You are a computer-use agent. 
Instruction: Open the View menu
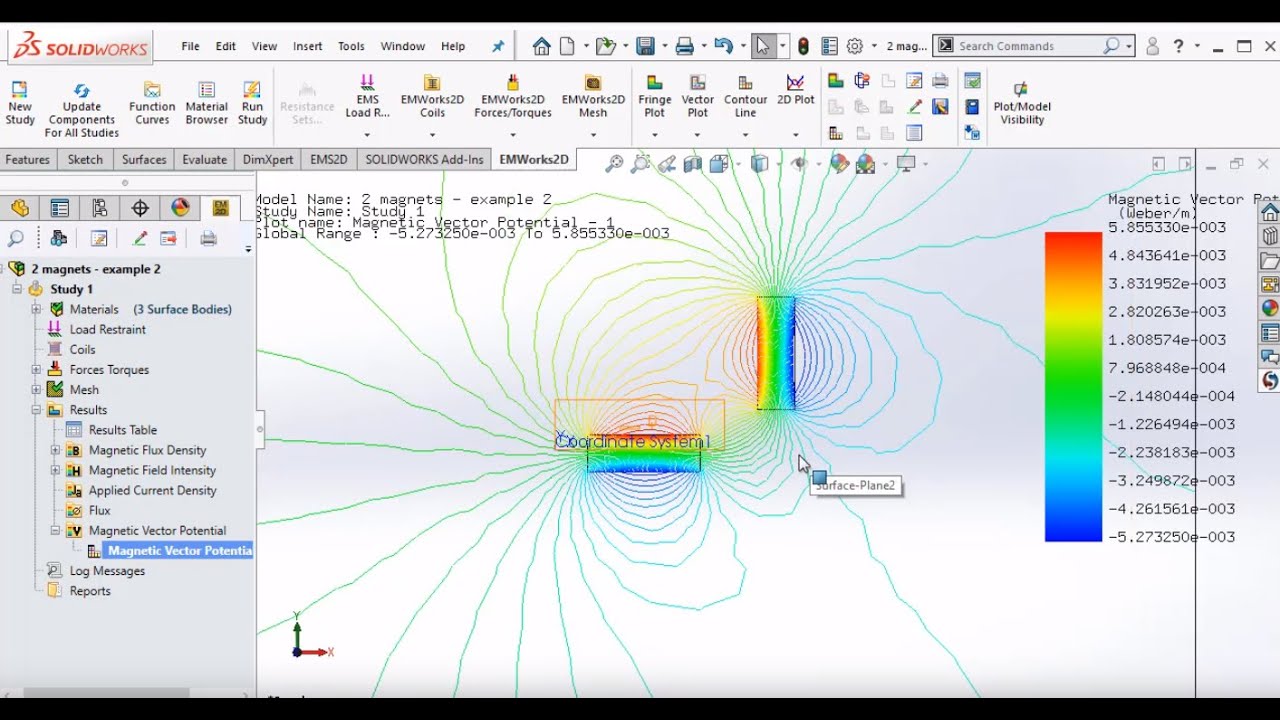264,46
